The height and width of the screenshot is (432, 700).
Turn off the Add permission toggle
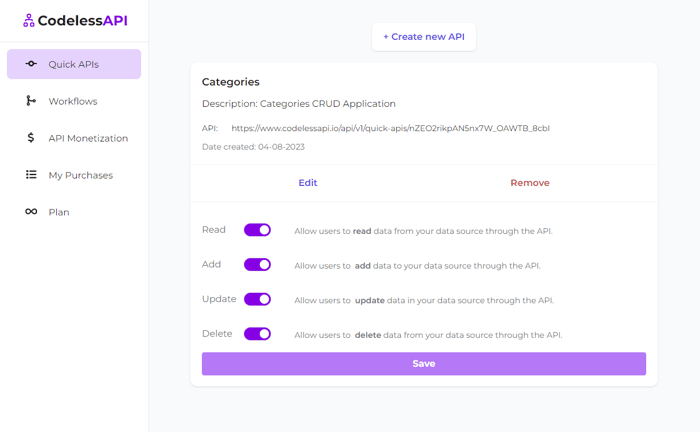coord(257,265)
